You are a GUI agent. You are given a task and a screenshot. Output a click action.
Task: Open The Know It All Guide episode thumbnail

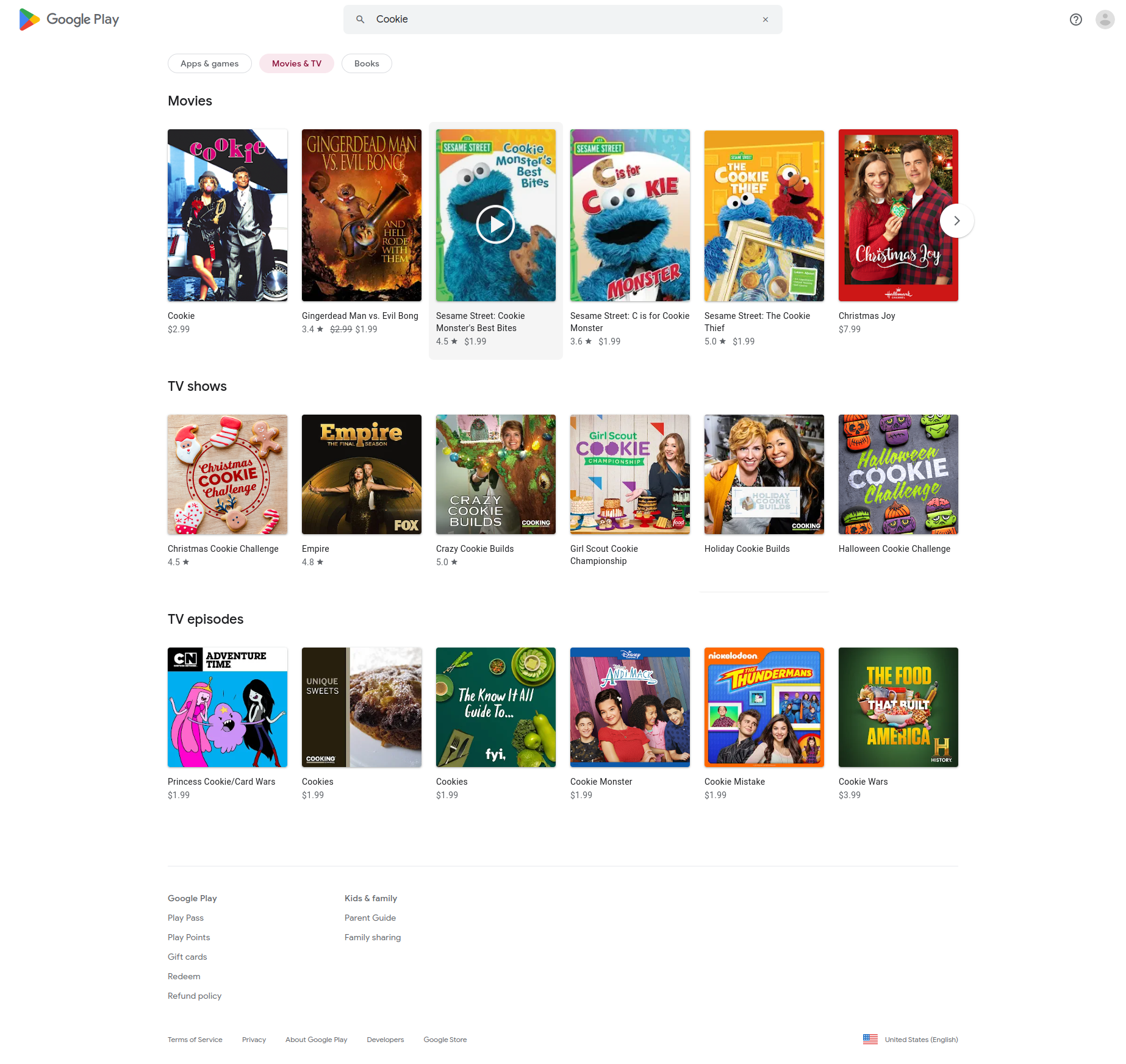pos(496,707)
